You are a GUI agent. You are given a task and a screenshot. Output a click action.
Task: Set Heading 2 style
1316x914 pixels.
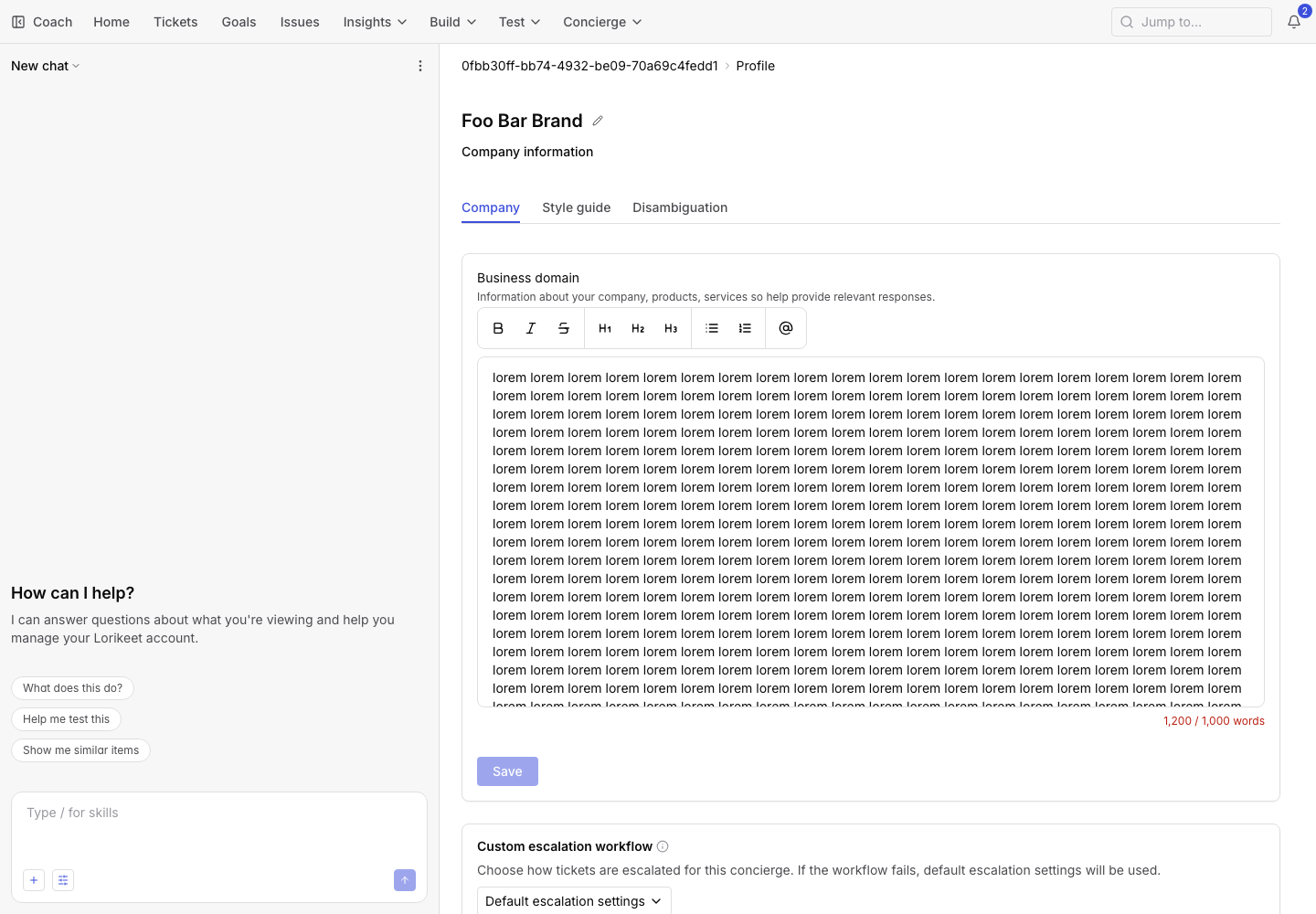[638, 328]
